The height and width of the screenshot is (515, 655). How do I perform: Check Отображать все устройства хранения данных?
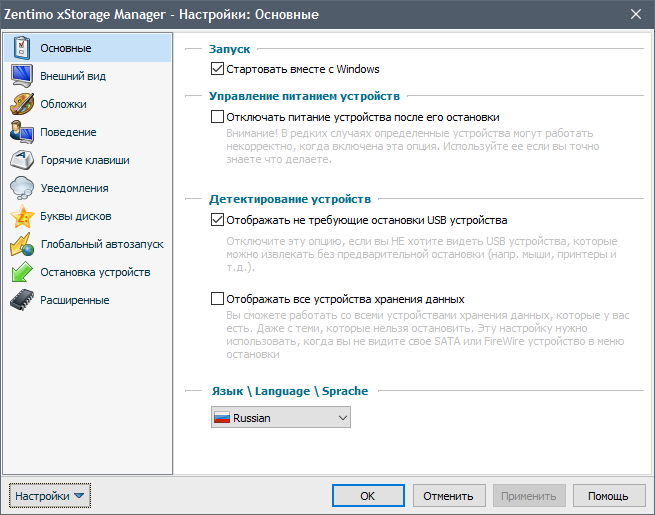pyautogui.click(x=217, y=299)
